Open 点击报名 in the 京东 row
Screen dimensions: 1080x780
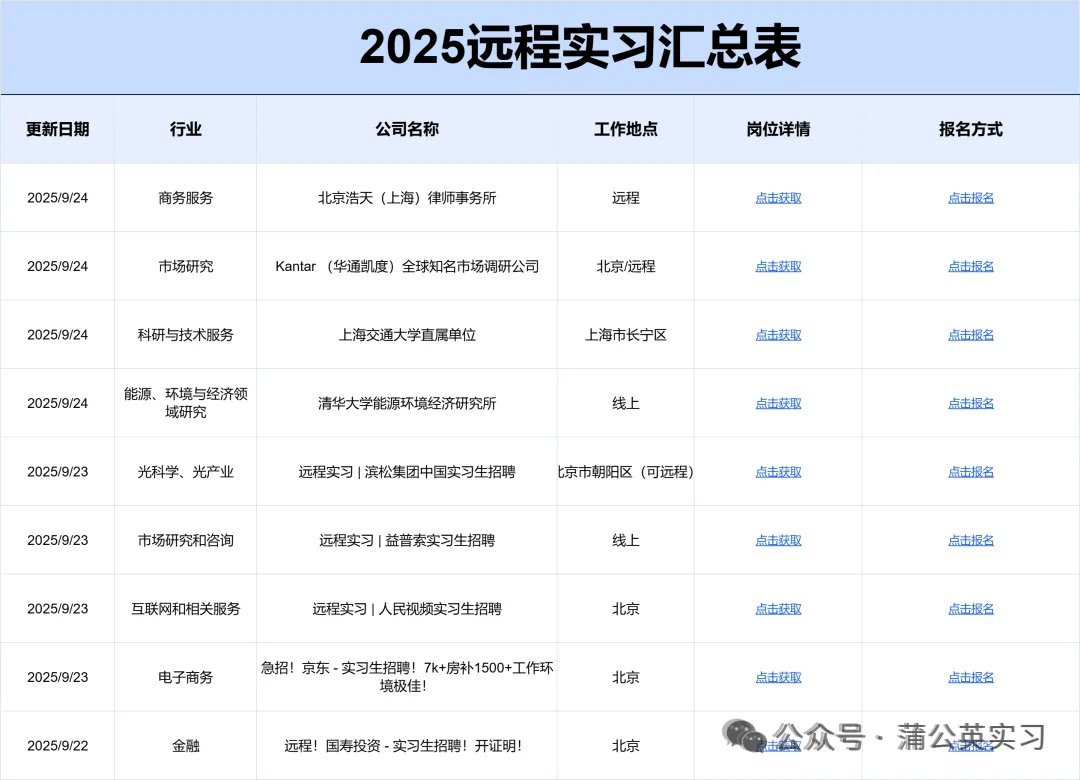[971, 677]
